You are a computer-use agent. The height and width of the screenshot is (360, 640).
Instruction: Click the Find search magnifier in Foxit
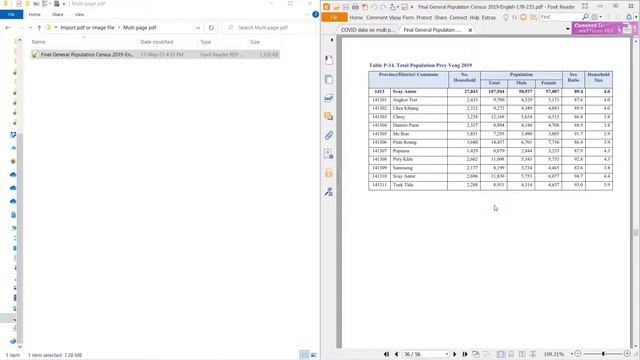tap(585, 17)
